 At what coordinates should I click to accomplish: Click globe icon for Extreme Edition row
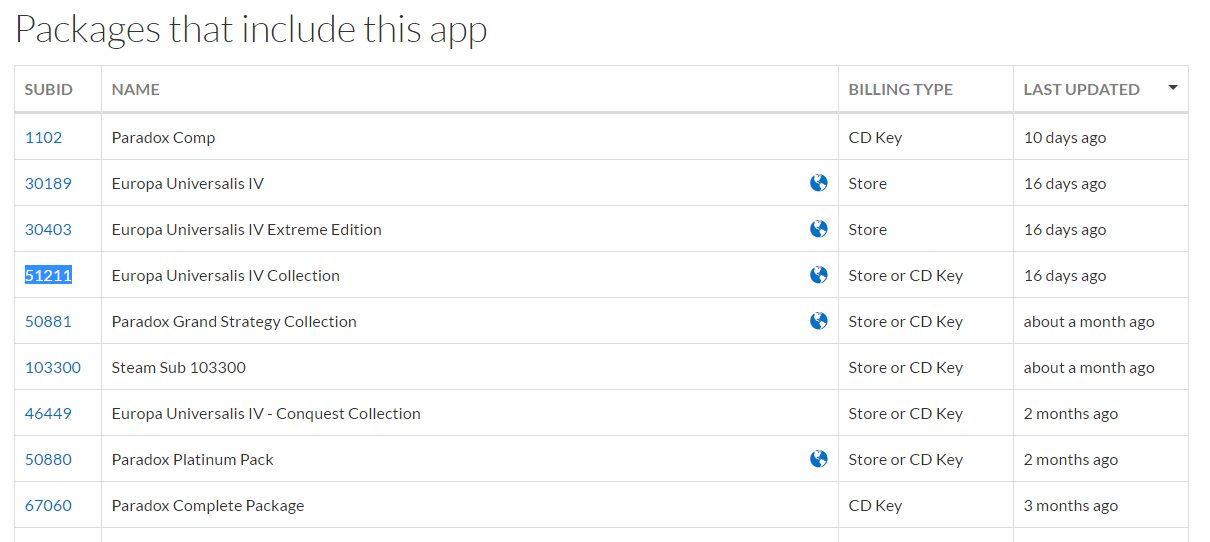click(x=819, y=229)
